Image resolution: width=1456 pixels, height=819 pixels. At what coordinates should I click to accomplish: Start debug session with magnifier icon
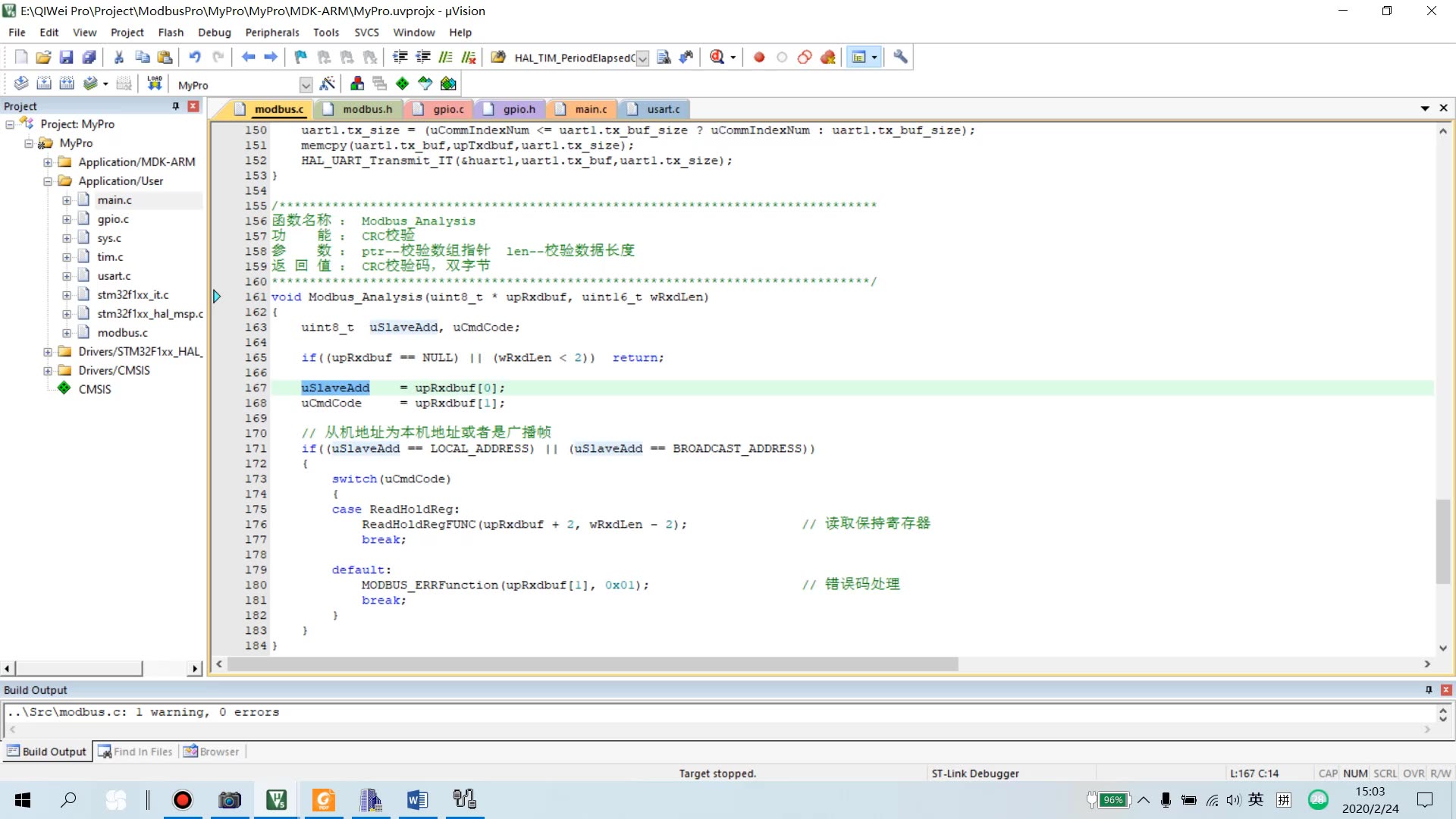tap(717, 57)
